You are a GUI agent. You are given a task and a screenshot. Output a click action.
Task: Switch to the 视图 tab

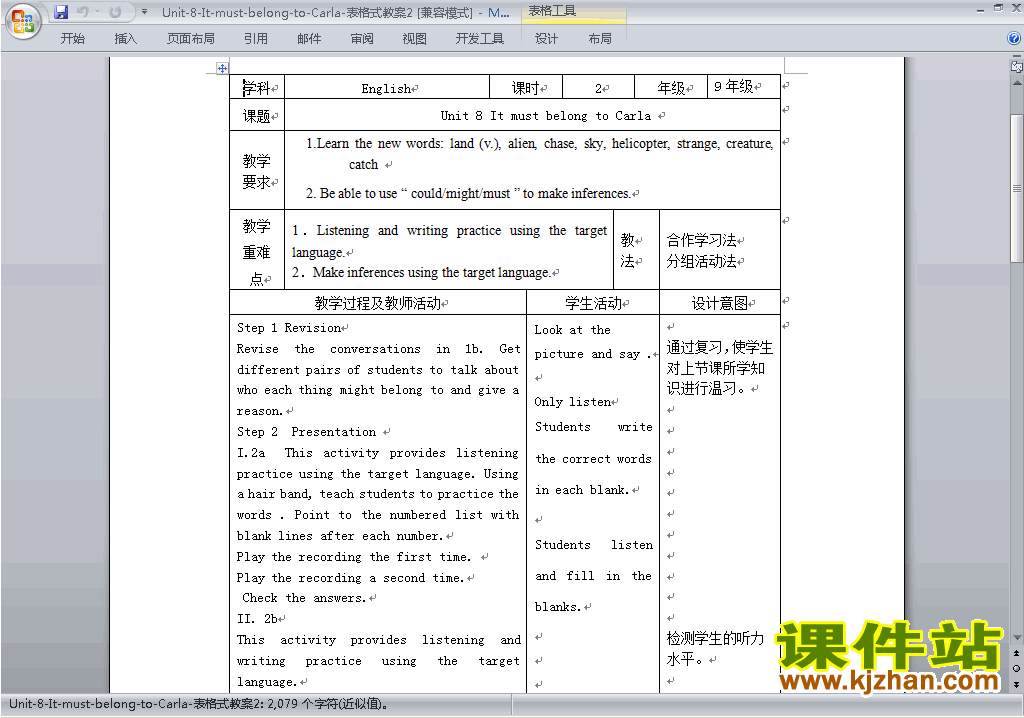click(x=415, y=39)
